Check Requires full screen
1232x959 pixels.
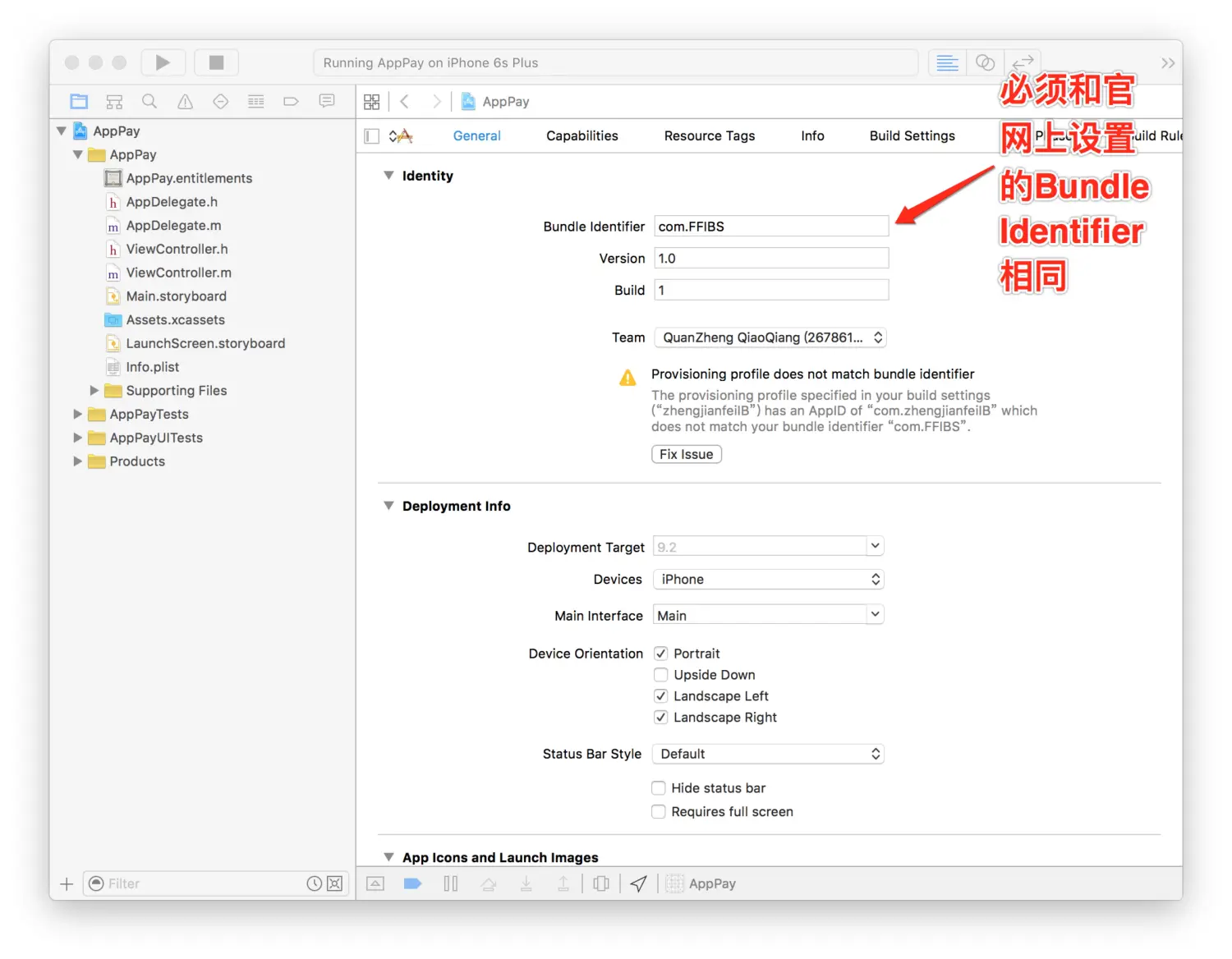[x=659, y=812]
